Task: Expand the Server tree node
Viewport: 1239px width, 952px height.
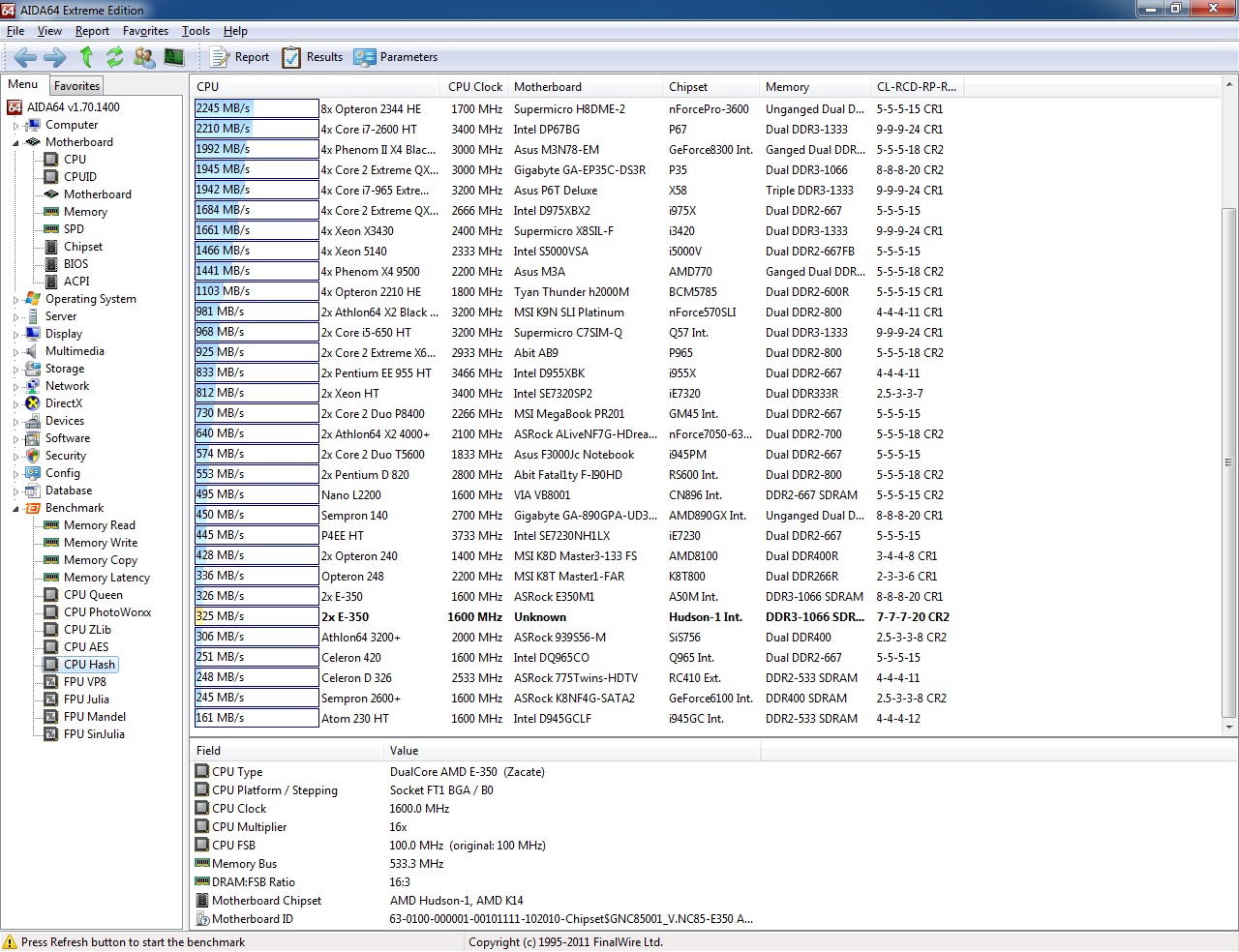Action: coord(15,317)
